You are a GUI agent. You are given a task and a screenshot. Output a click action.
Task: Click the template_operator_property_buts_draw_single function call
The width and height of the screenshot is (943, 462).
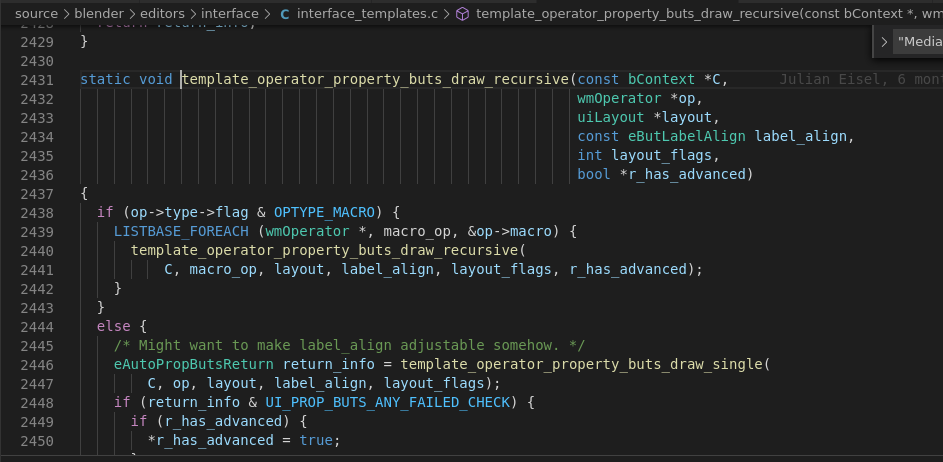[x=581, y=365]
